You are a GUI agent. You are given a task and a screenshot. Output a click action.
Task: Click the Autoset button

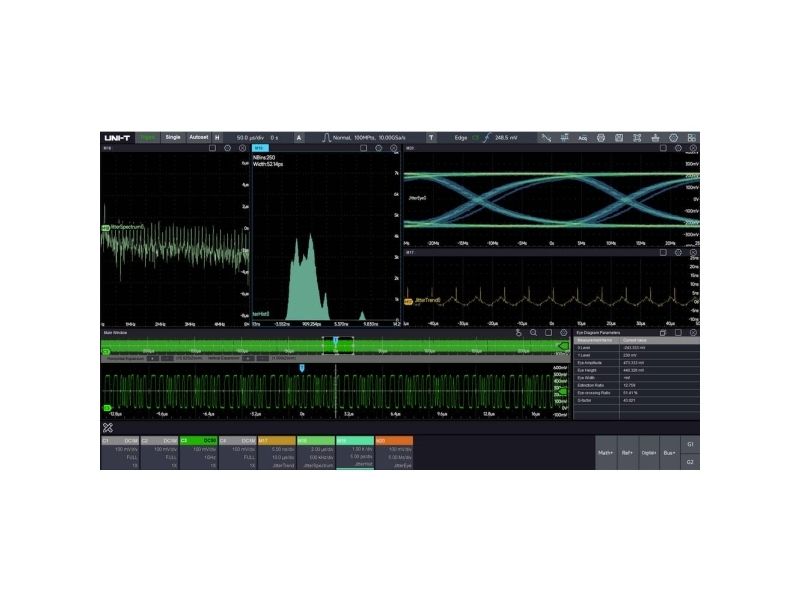pyautogui.click(x=198, y=138)
